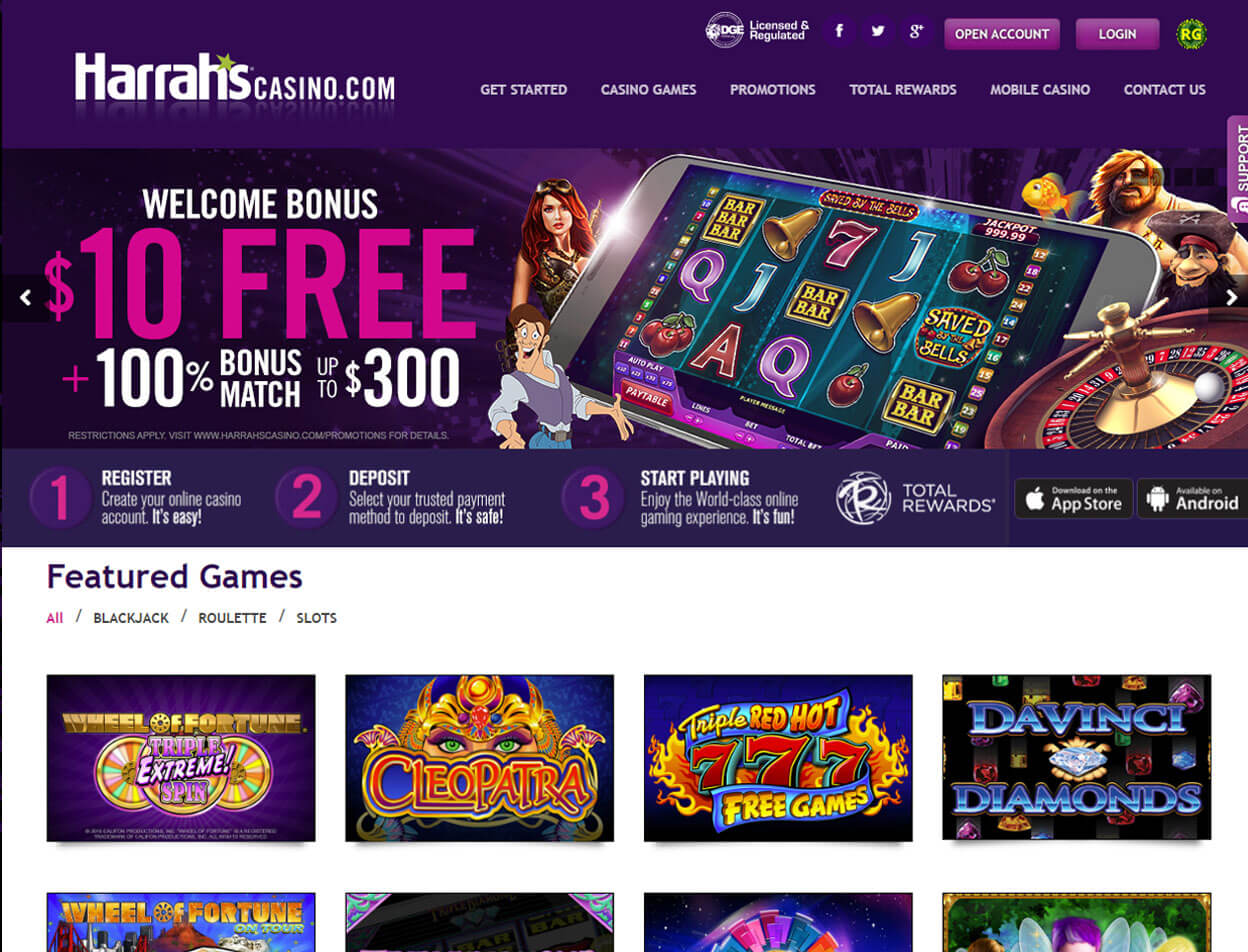Open the Facebook social icon
Image resolution: width=1248 pixels, height=952 pixels.
click(839, 32)
